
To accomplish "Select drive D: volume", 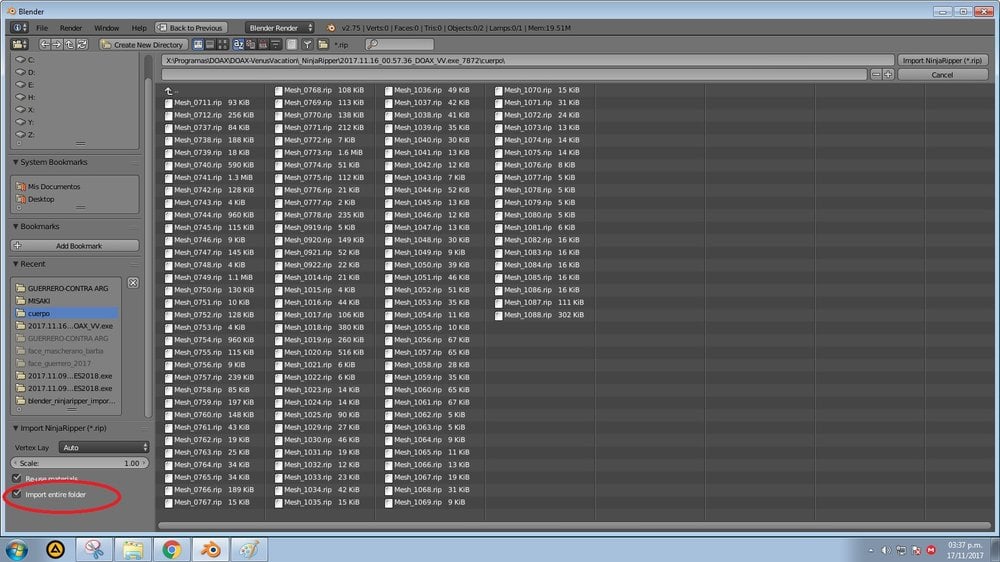I will point(26,72).
